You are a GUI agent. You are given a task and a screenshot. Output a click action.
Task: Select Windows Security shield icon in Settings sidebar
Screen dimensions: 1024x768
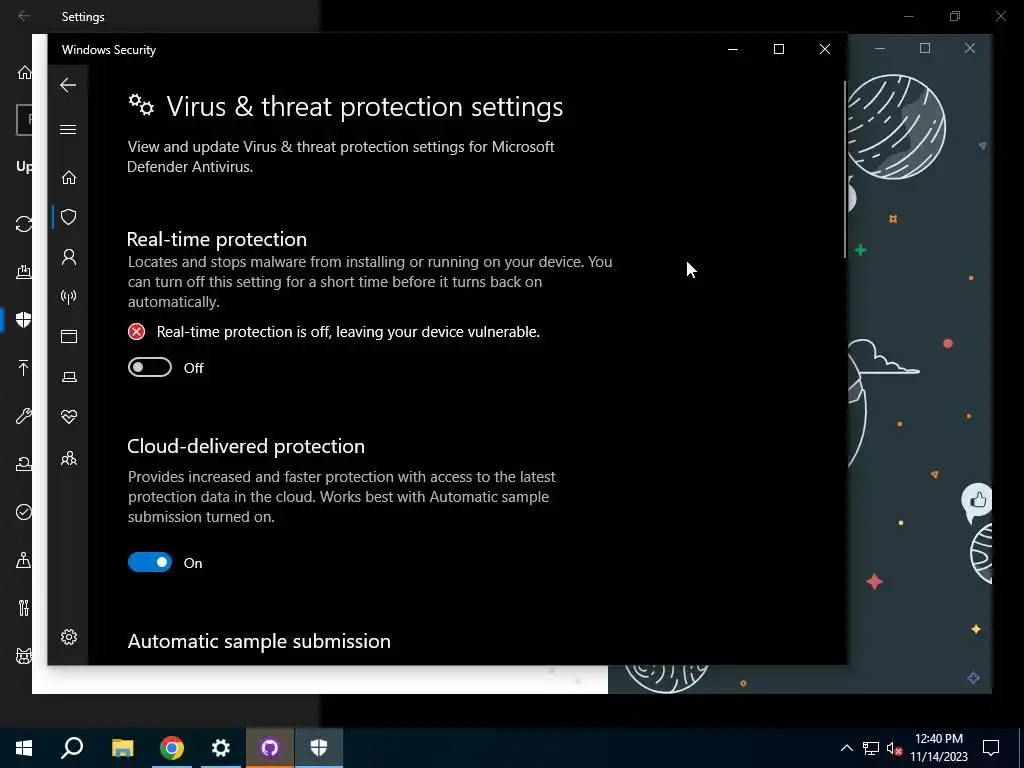(x=24, y=320)
